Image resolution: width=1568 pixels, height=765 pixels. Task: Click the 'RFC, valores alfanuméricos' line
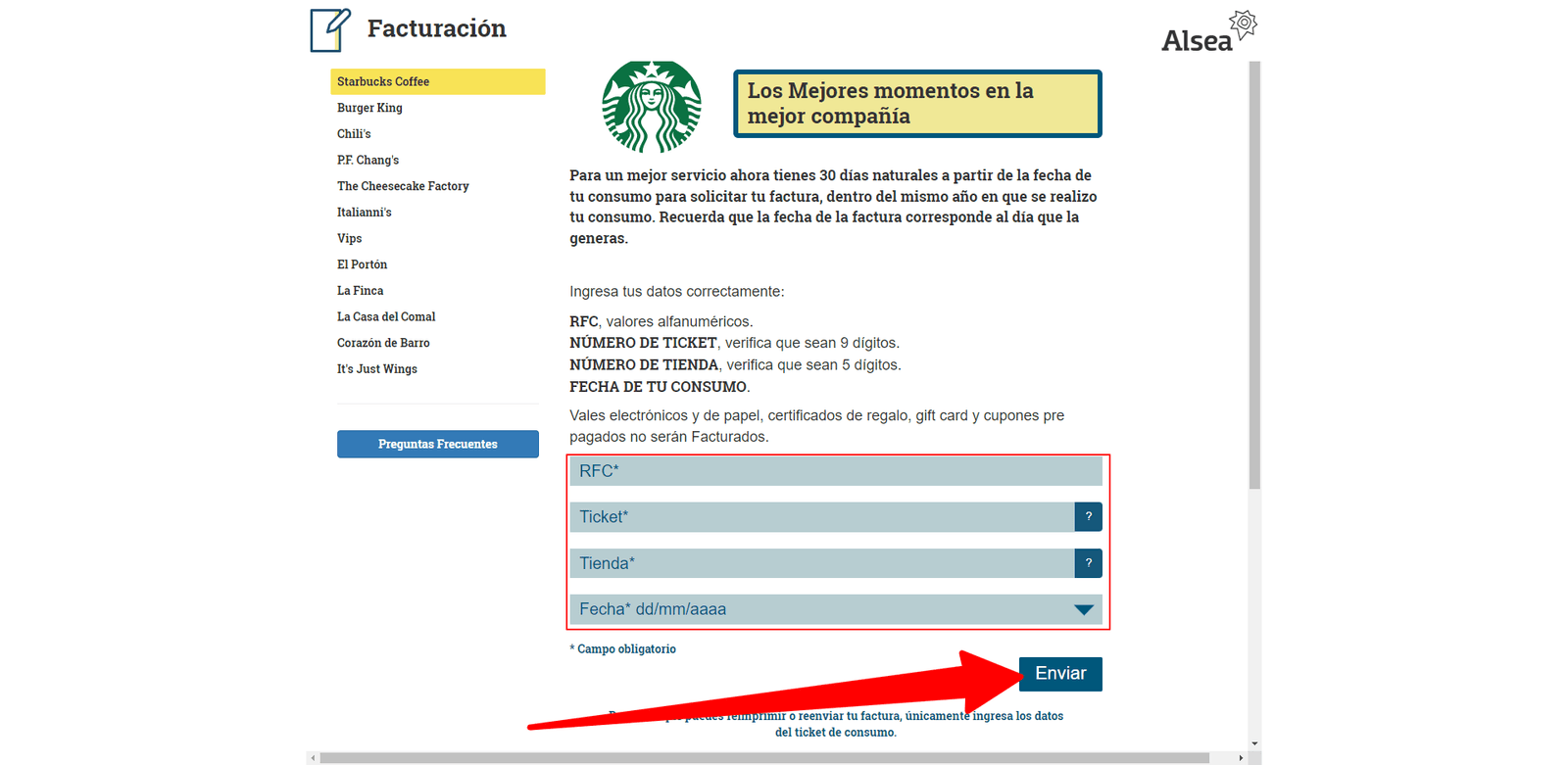point(661,321)
